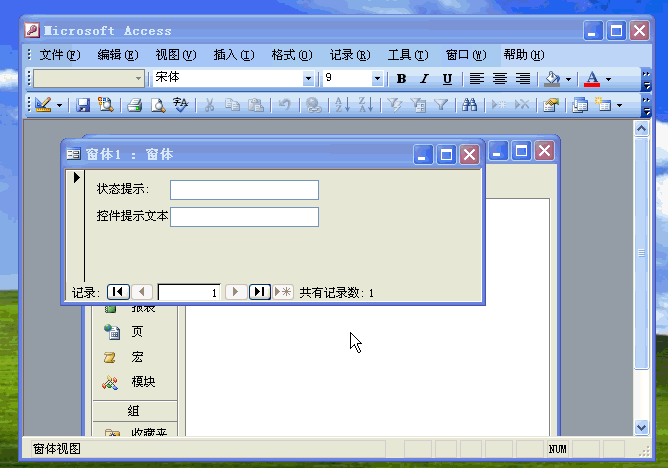Click the 状态提示 text box
This screenshot has width=668, height=468.
click(x=245, y=190)
